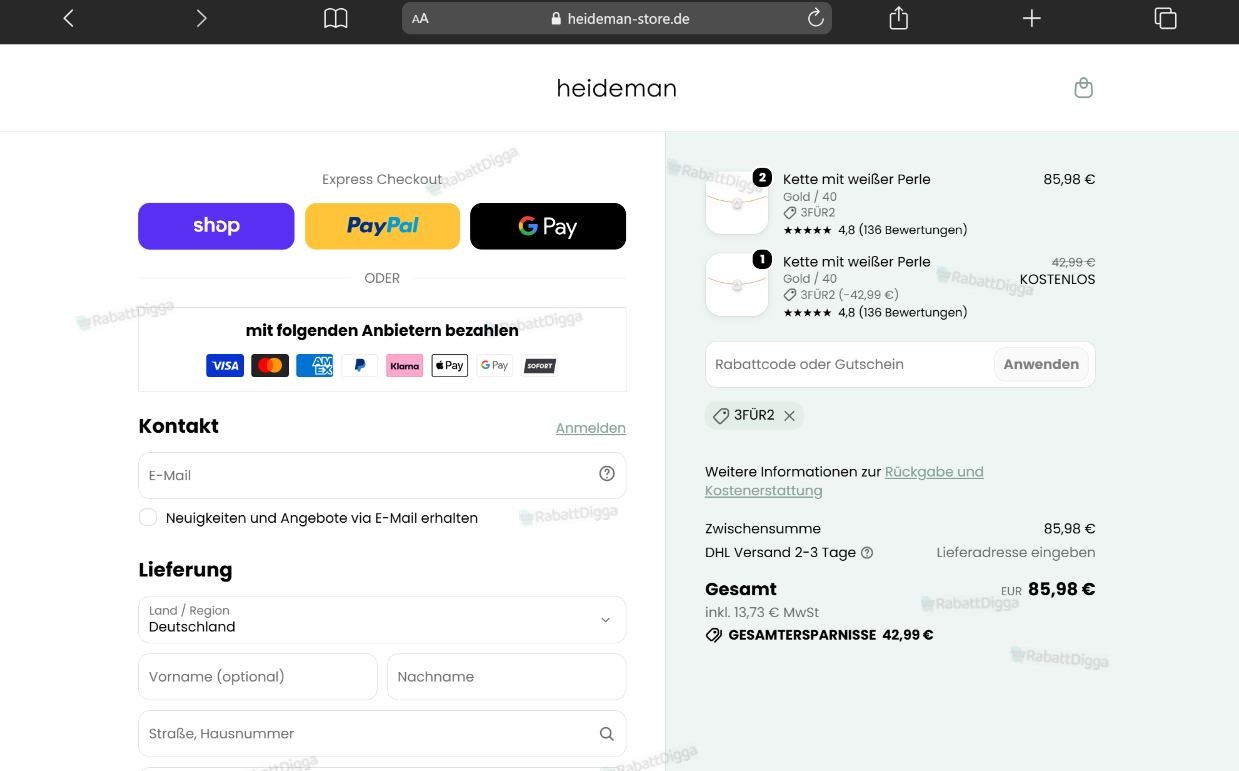Focus the Vorname (optional) field
Screen dimensions: 1239x771
258,676
